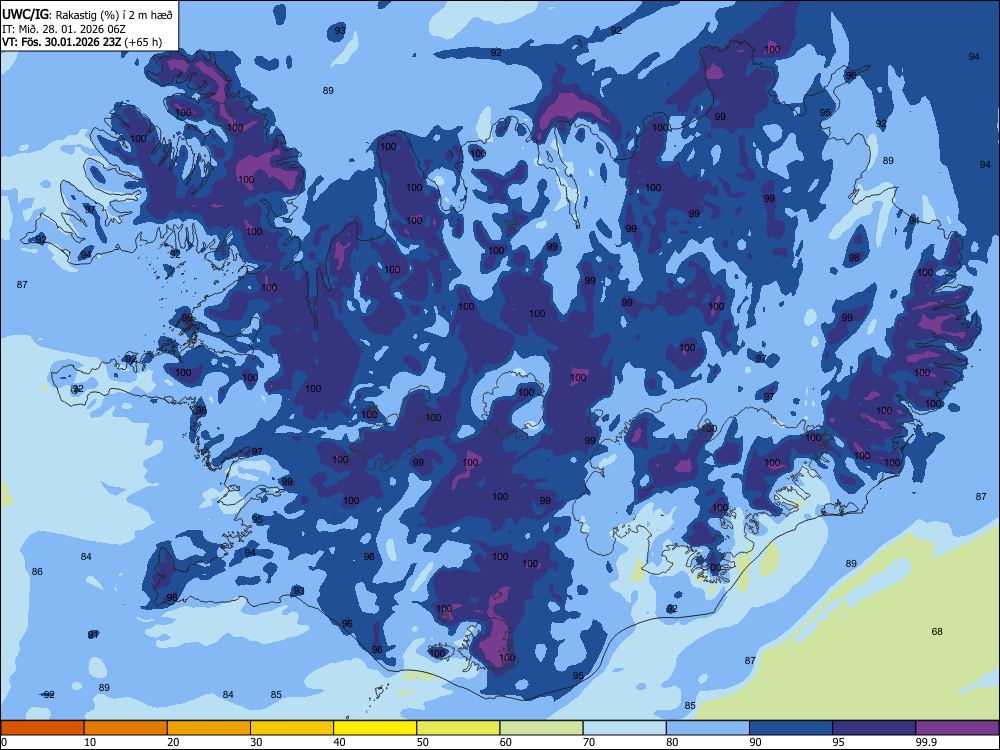Click the '10' legend scale label
1000x750 pixels.
(x=90, y=742)
